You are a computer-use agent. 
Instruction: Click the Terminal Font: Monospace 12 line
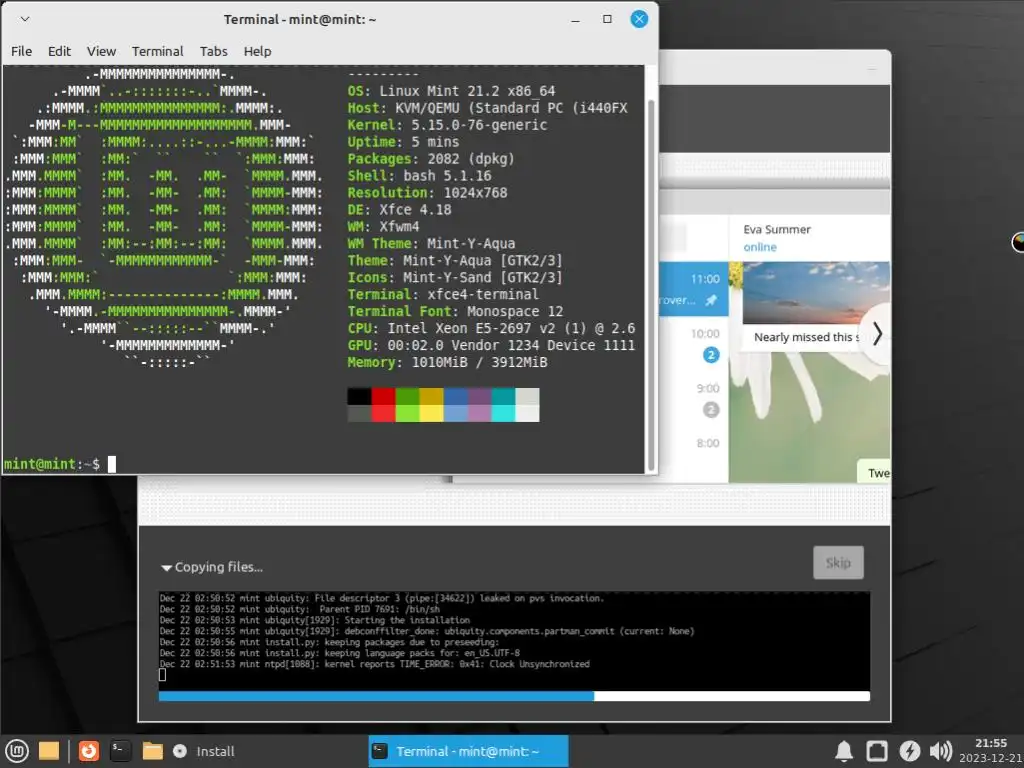[455, 312]
